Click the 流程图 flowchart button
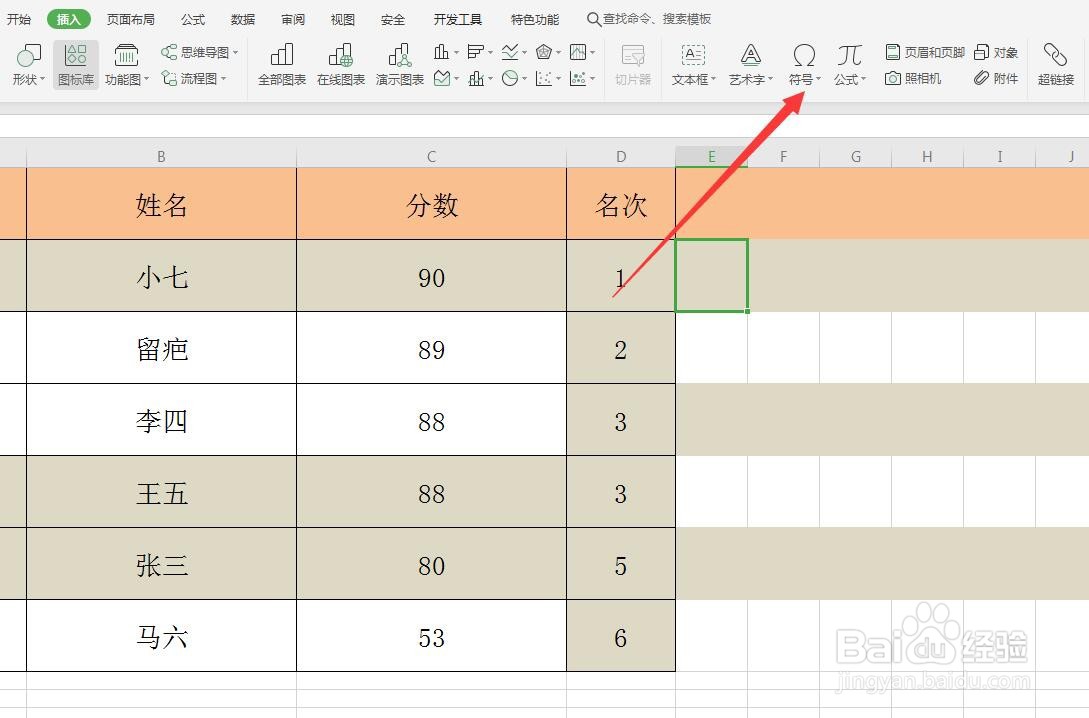Screen dimensions: 1089x718 point(197,77)
